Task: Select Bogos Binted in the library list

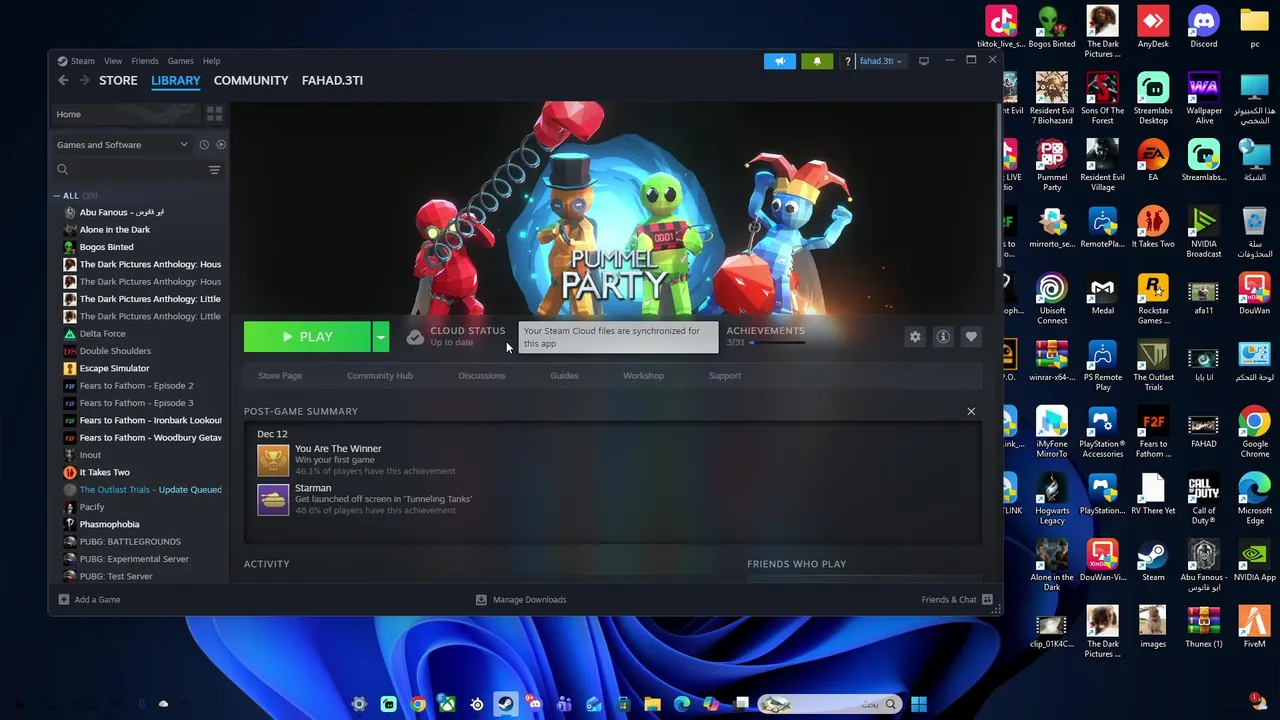Action: tap(106, 247)
